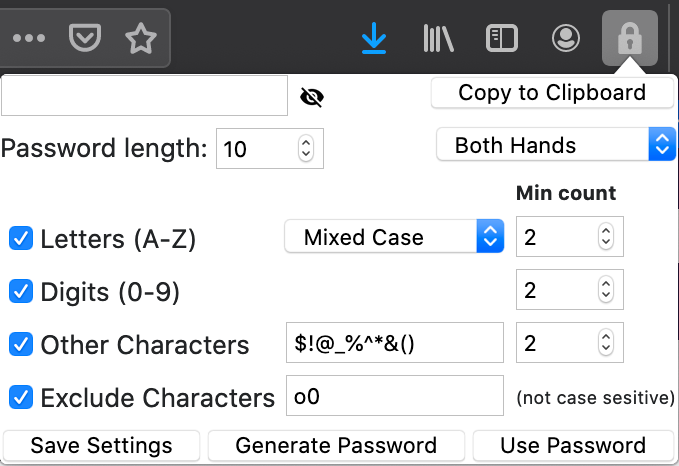Click the Save to Pocket icon
This screenshot has width=679, height=466.
tap(85, 39)
